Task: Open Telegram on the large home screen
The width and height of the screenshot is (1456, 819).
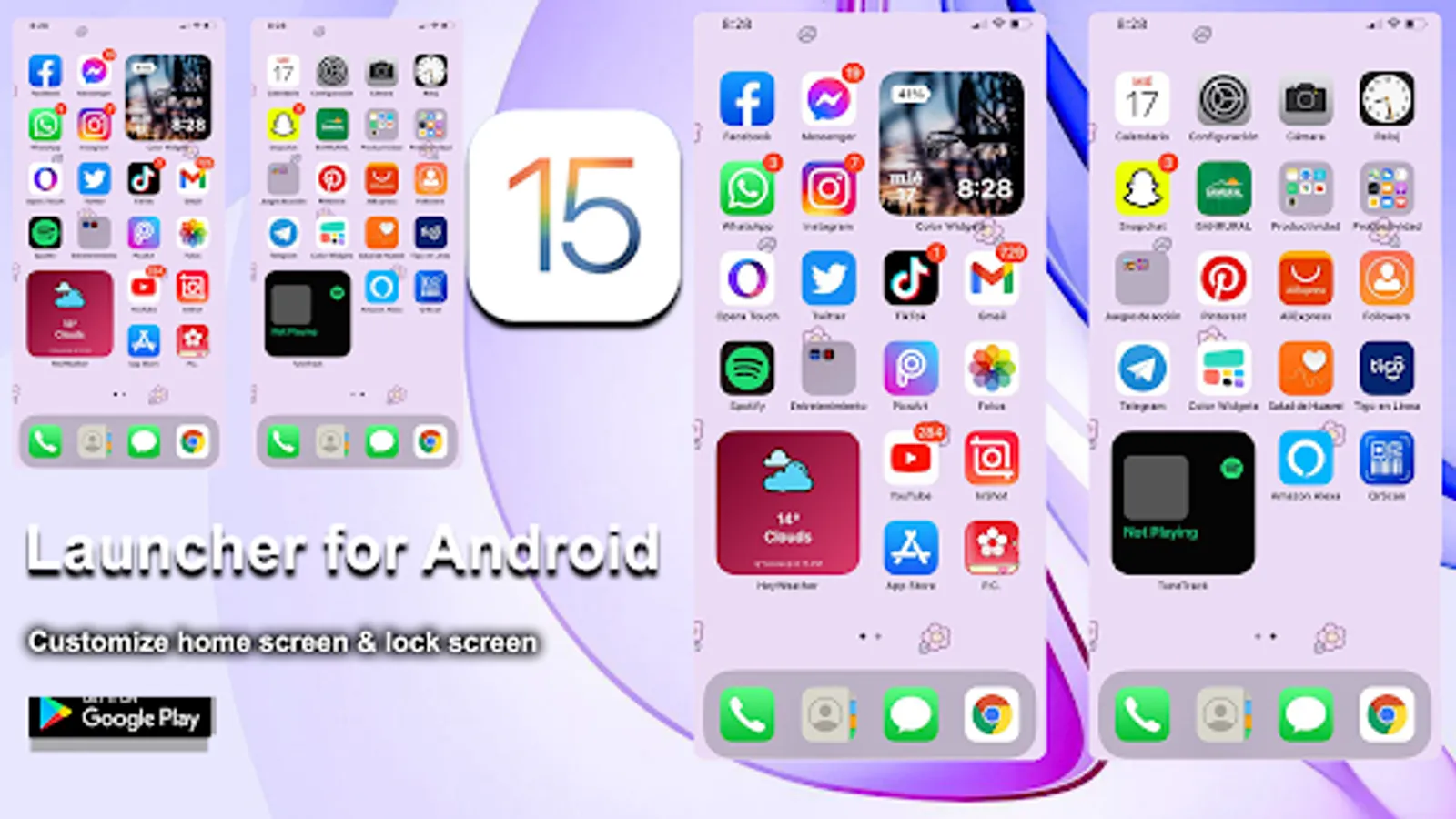Action: [x=1142, y=369]
